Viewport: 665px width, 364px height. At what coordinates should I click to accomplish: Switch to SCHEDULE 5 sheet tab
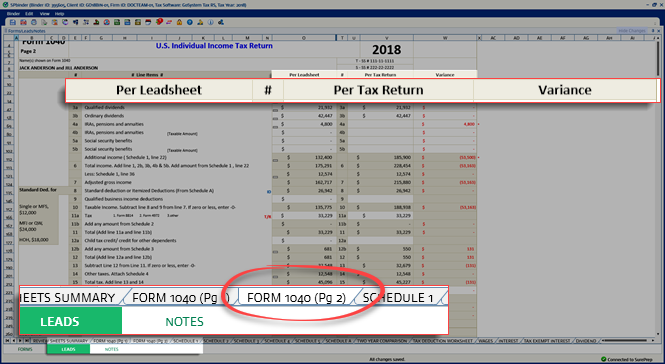tap(307, 341)
